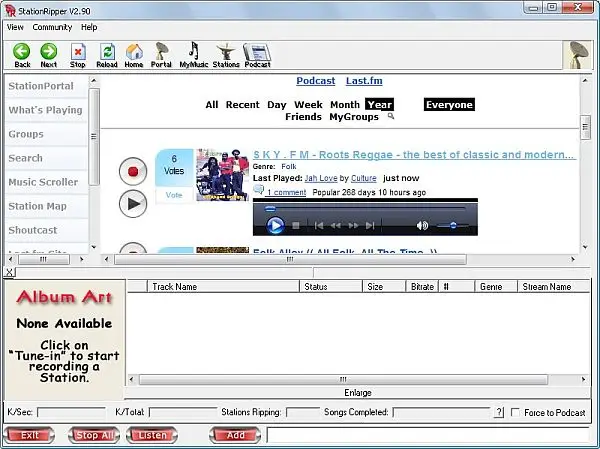Image resolution: width=600 pixels, height=449 pixels.
Task: Click the small search magnifier near MyGroups
Action: point(391,116)
